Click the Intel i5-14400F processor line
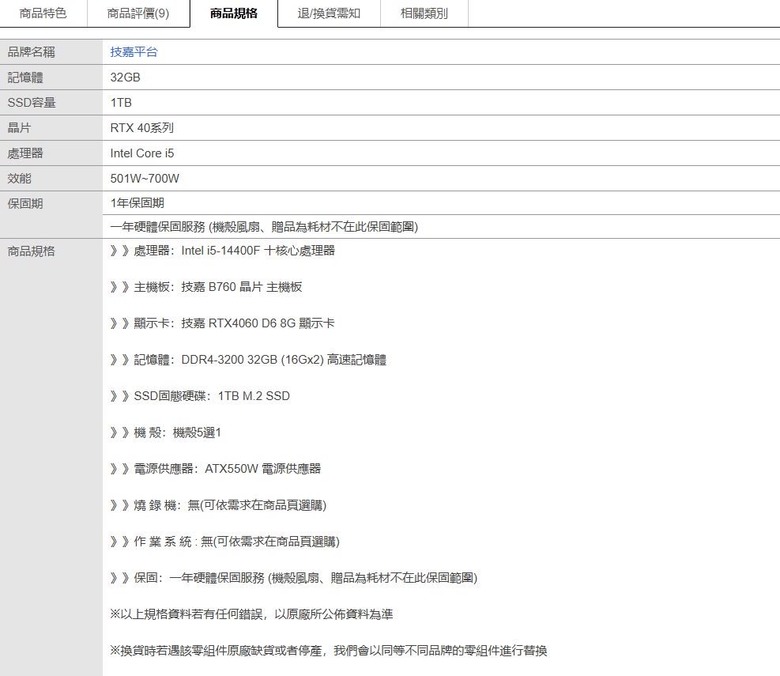 click(222, 250)
